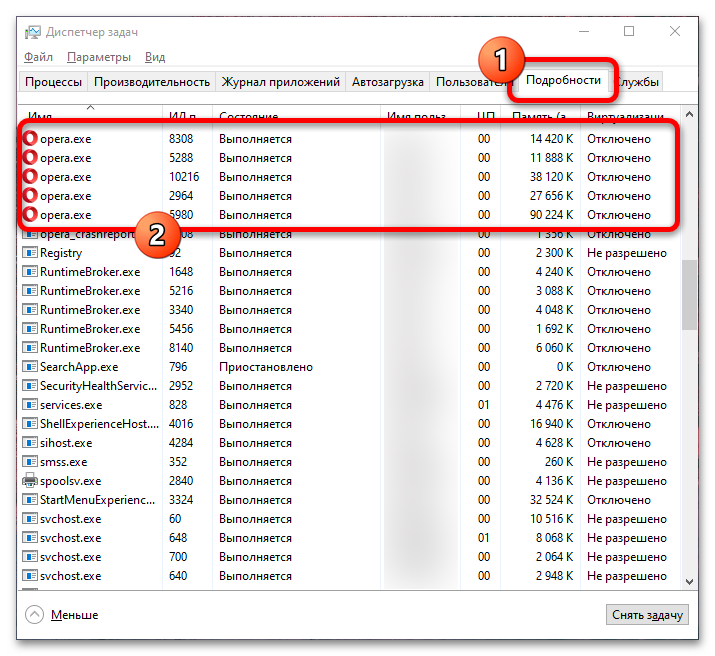Click the 32 524 K memory value
The height and width of the screenshot is (656, 715).
click(x=551, y=500)
